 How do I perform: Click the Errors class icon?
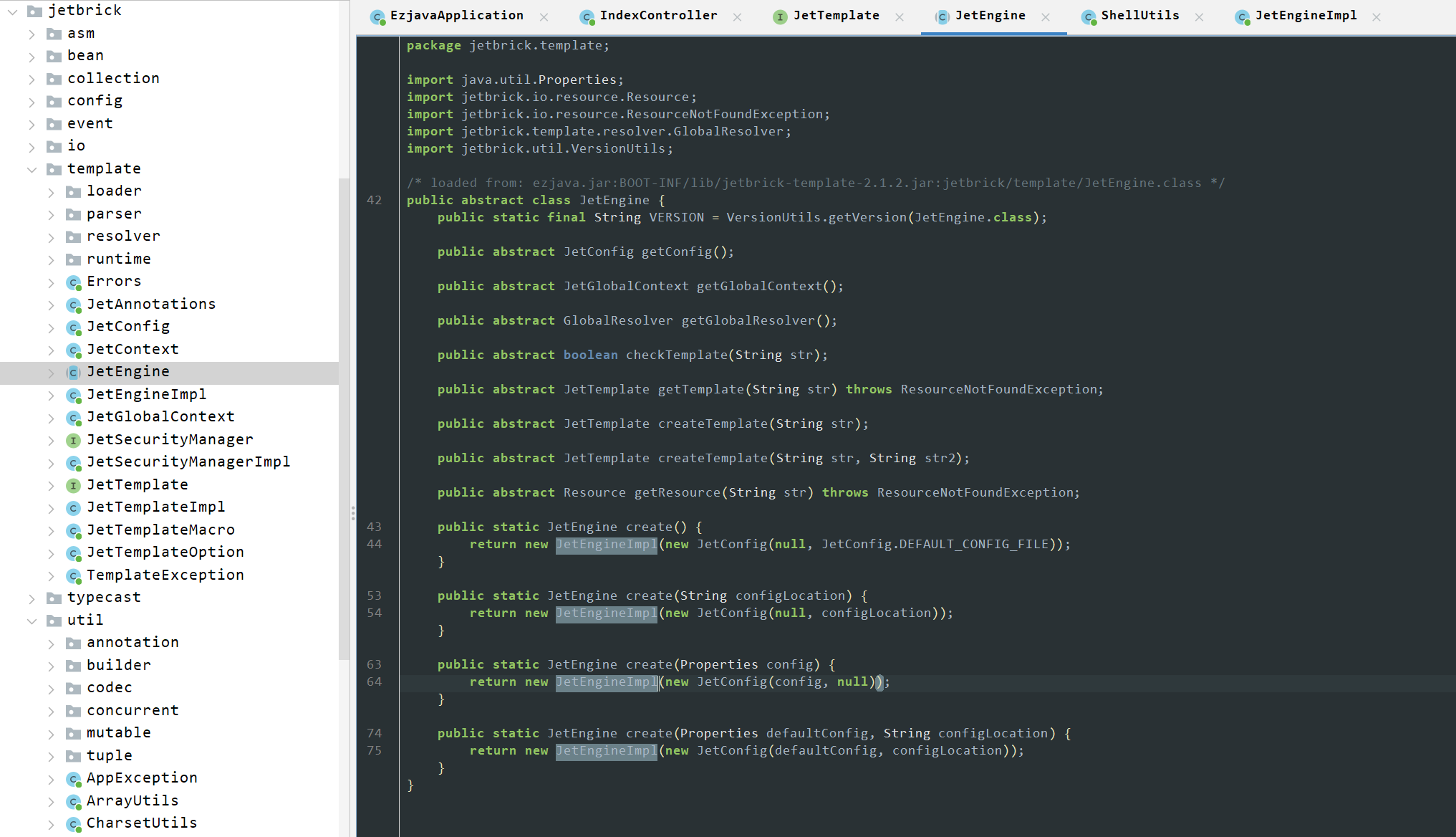[x=73, y=282]
